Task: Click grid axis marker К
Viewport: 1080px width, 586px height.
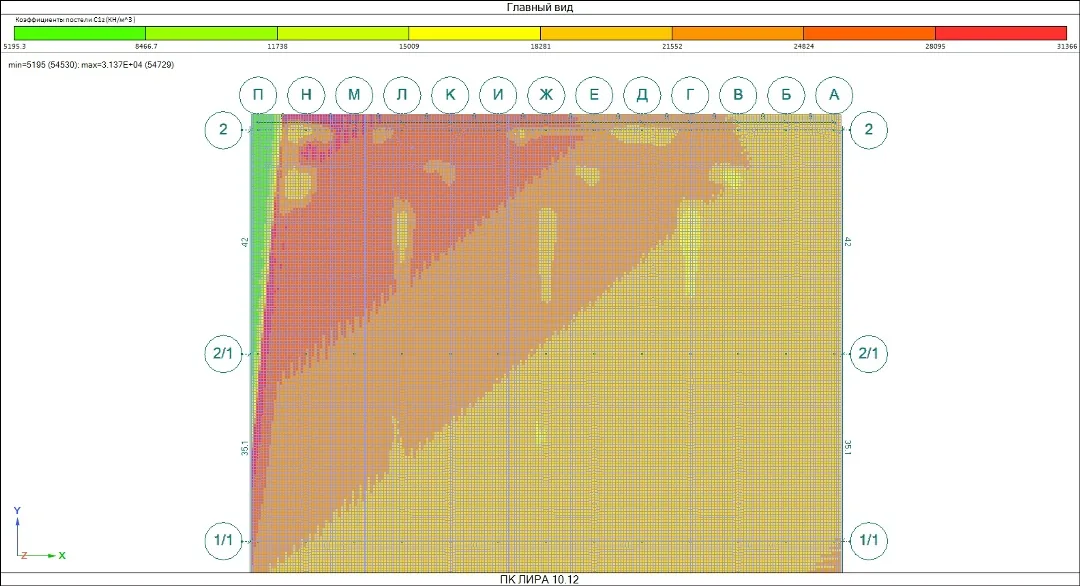Action: point(450,95)
